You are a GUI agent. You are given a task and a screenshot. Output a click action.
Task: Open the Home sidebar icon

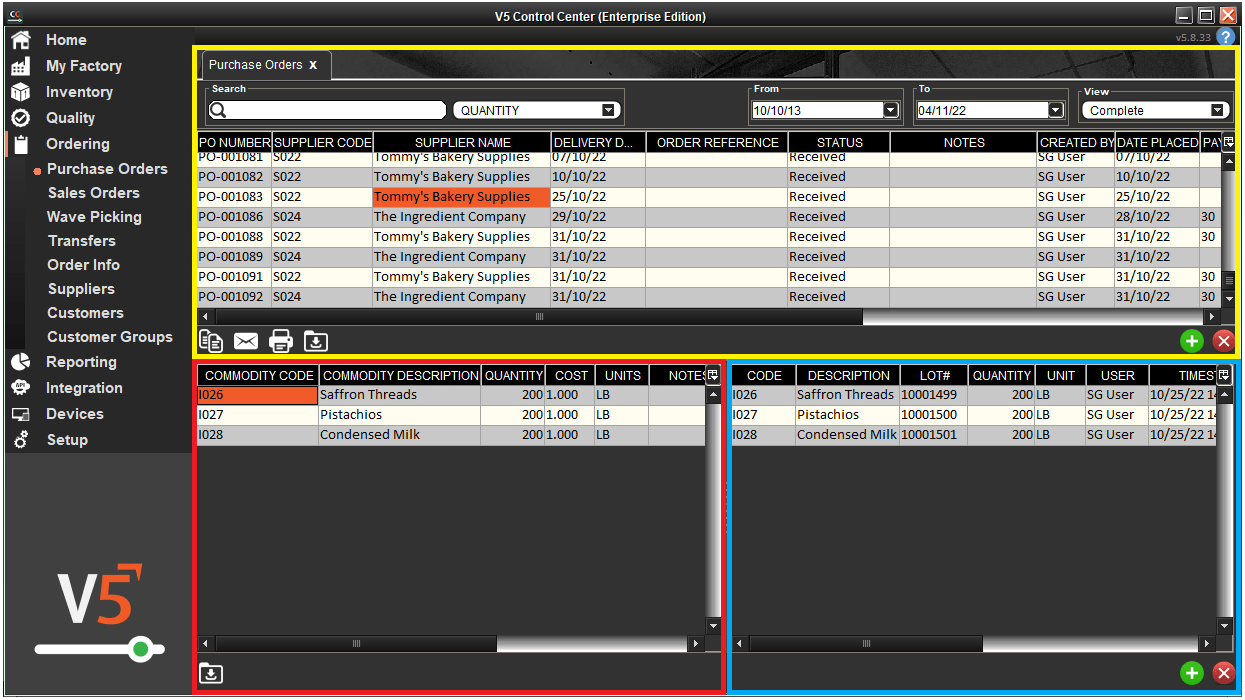20,40
